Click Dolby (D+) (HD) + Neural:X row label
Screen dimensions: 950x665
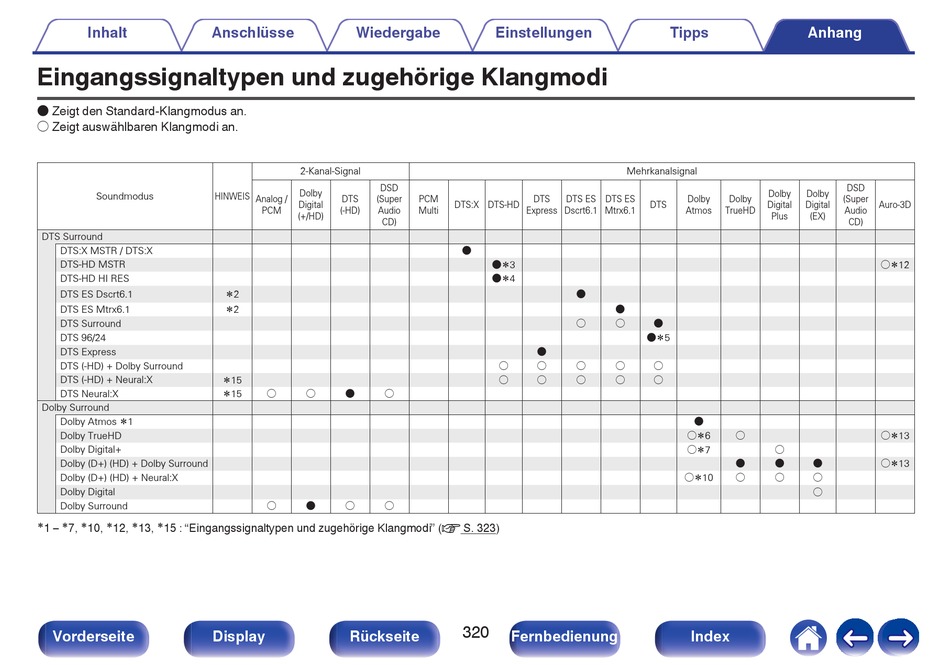(119, 478)
